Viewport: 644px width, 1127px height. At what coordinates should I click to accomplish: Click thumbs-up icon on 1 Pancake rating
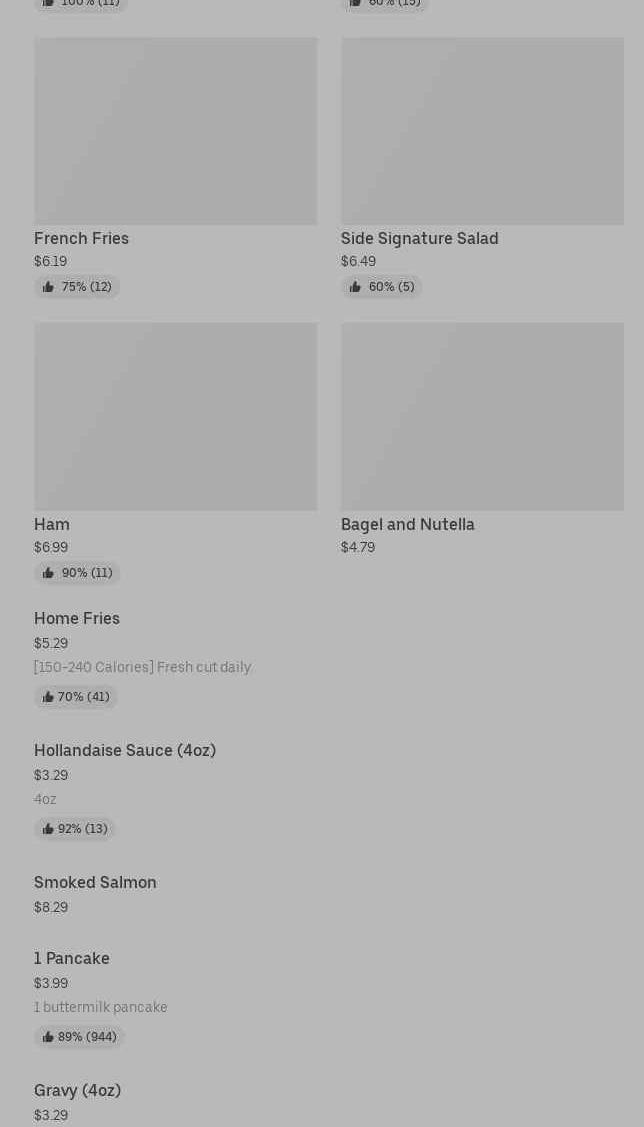pos(47,1037)
